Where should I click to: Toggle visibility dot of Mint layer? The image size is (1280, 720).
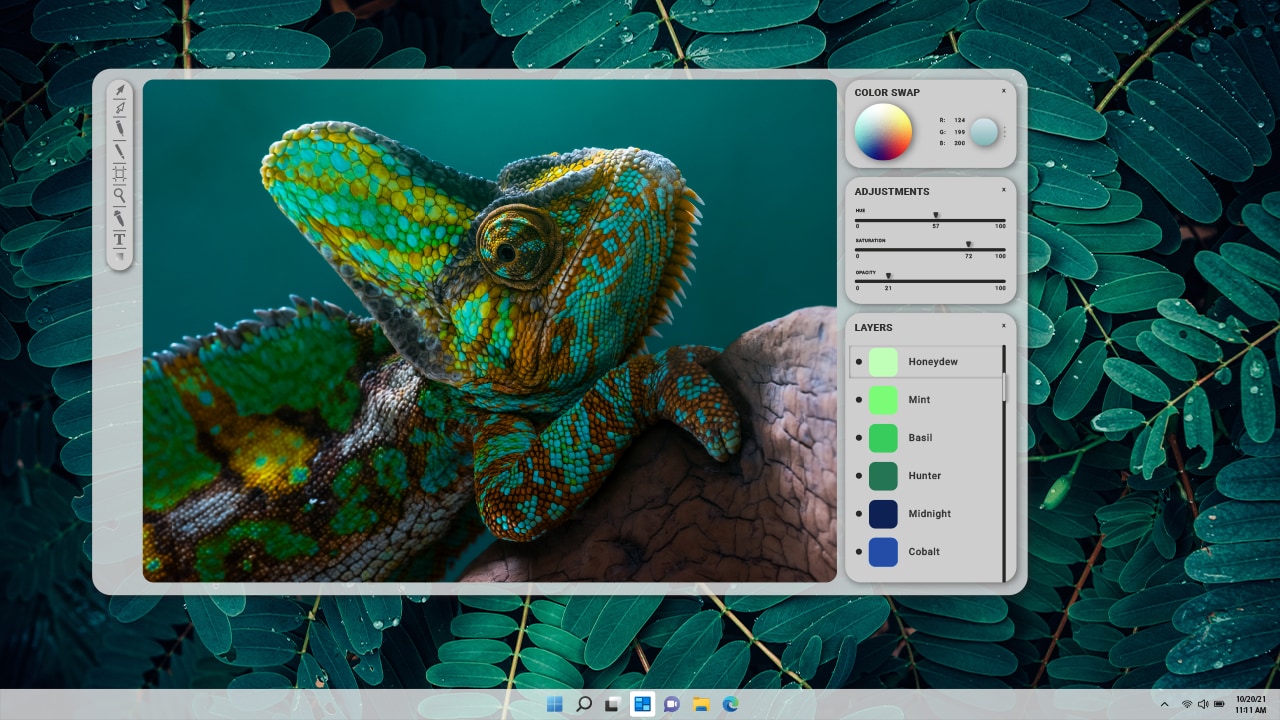[859, 400]
